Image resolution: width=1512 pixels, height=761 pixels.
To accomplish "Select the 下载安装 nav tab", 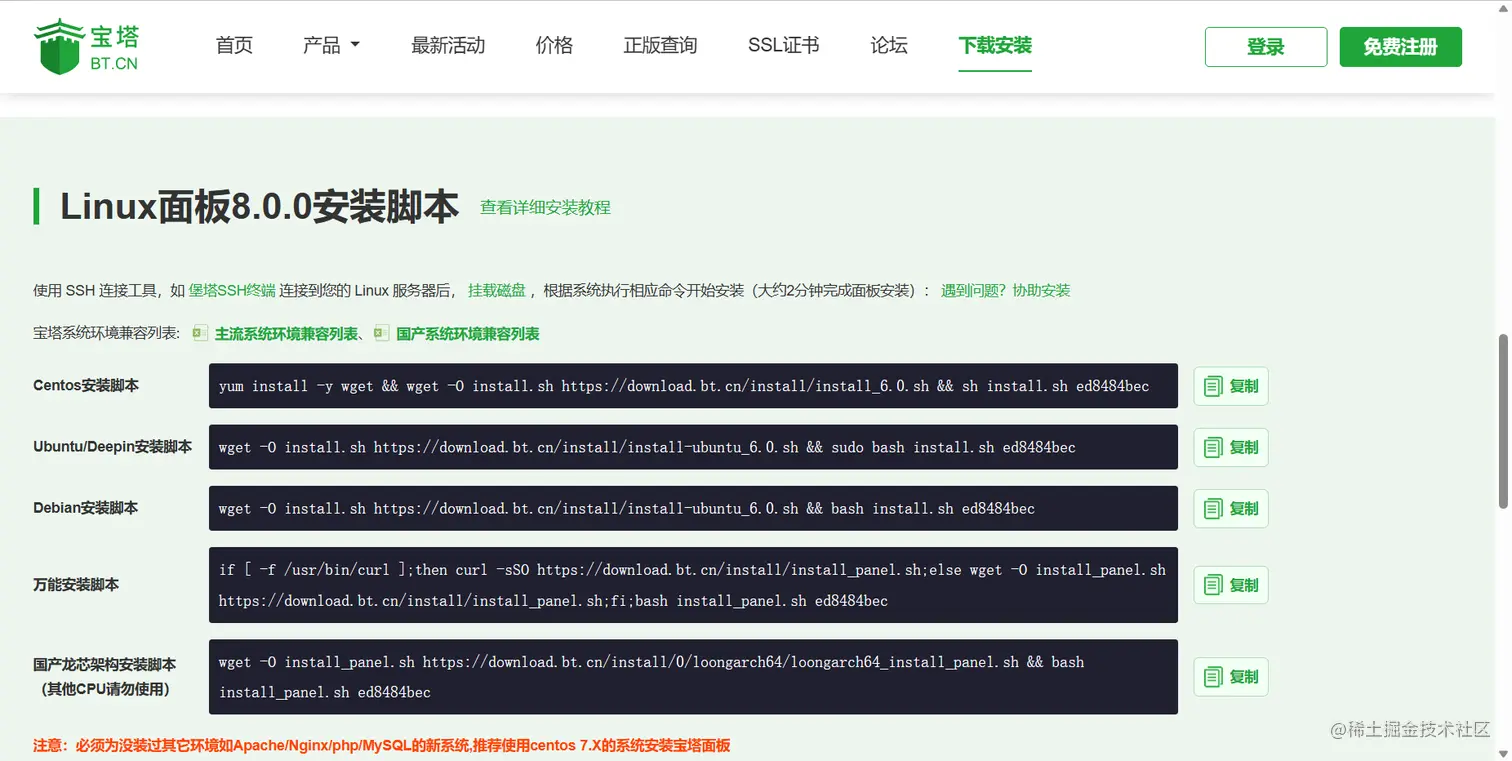I will pos(995,45).
